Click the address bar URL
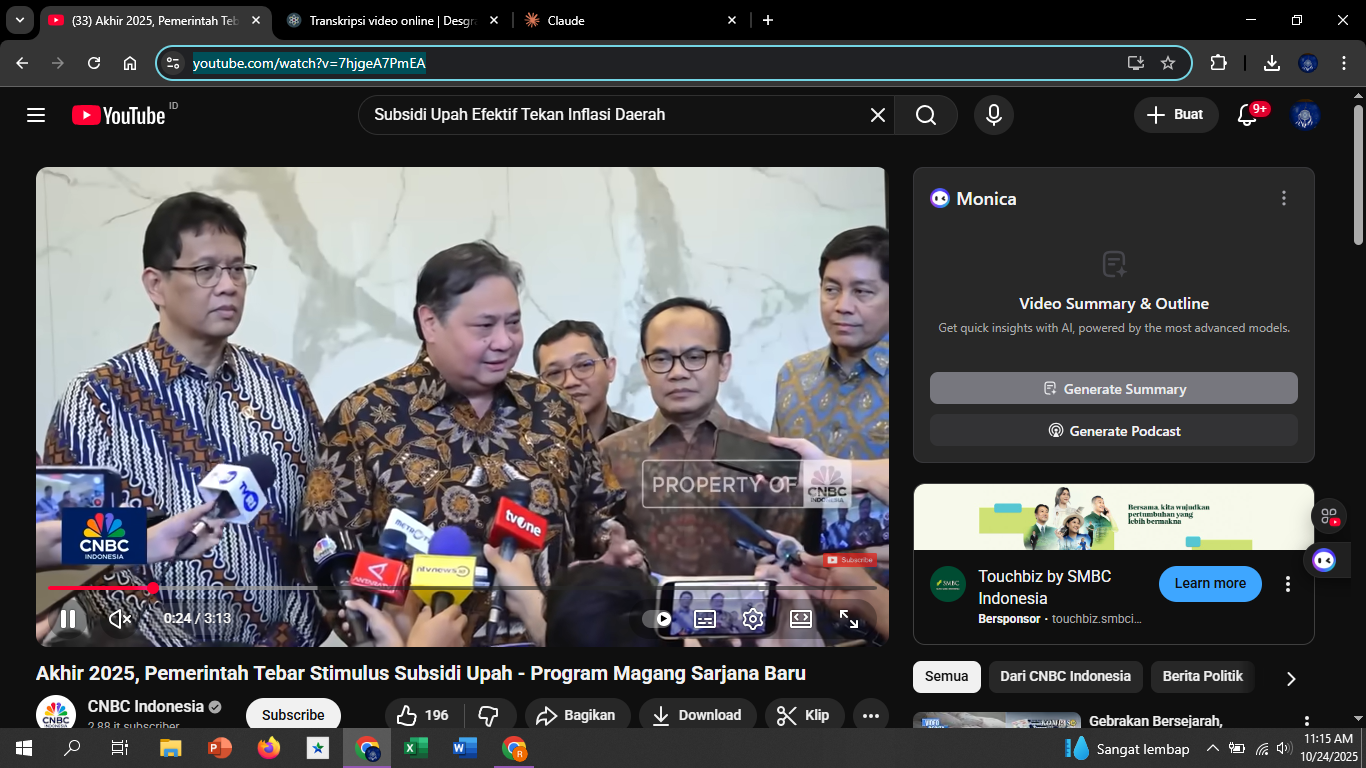The image size is (1366, 768). point(309,64)
